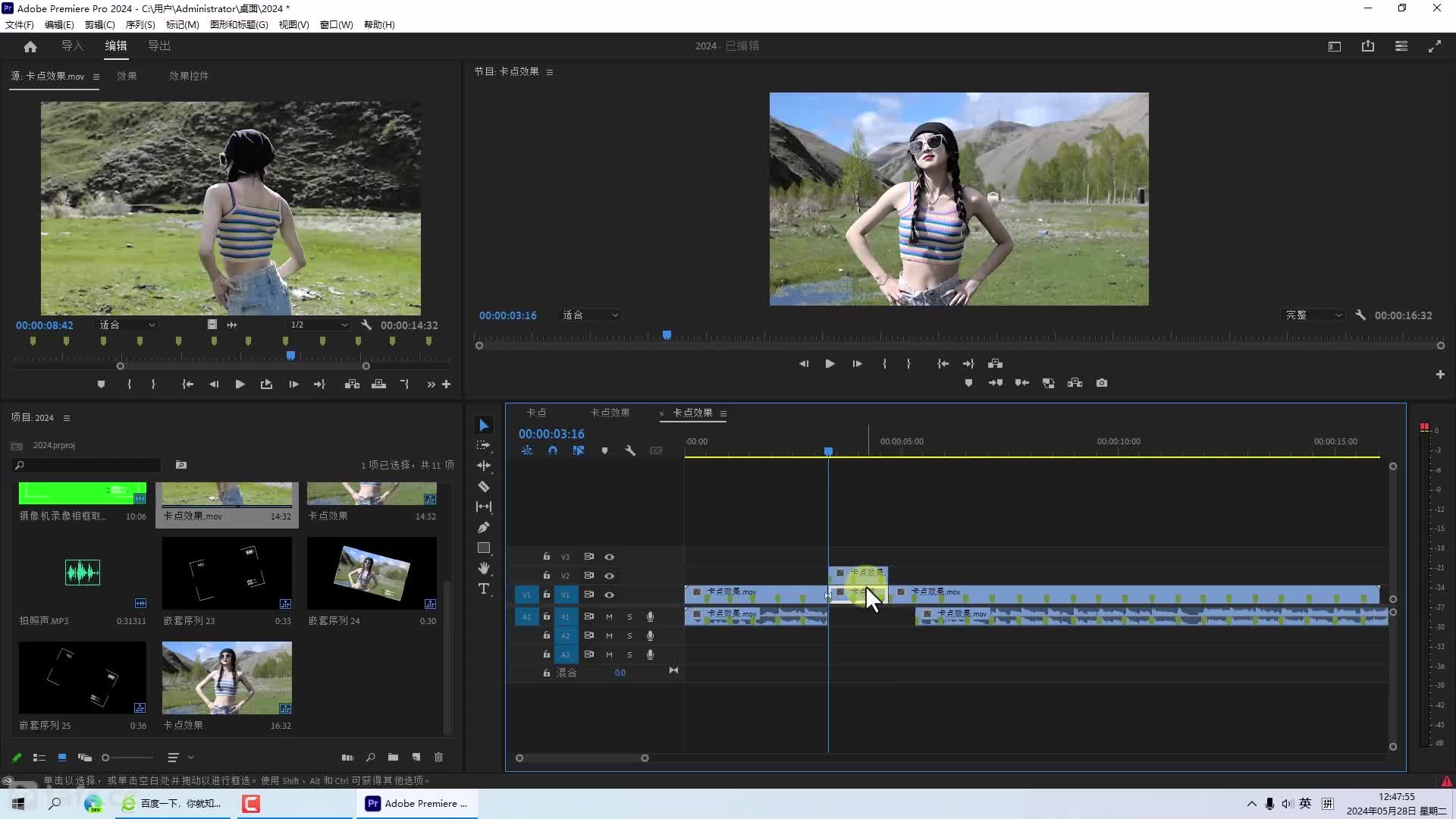The height and width of the screenshot is (819, 1456).
Task: Play the Program monitor
Action: click(x=830, y=364)
